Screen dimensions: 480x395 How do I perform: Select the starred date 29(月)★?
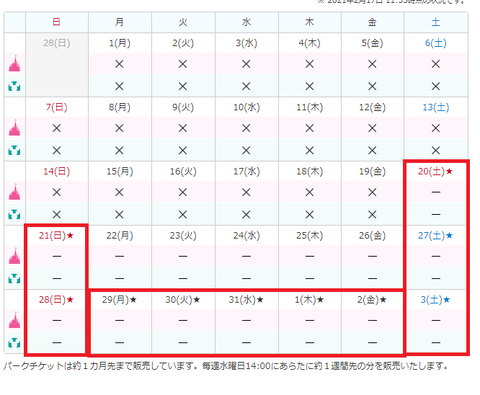119,300
